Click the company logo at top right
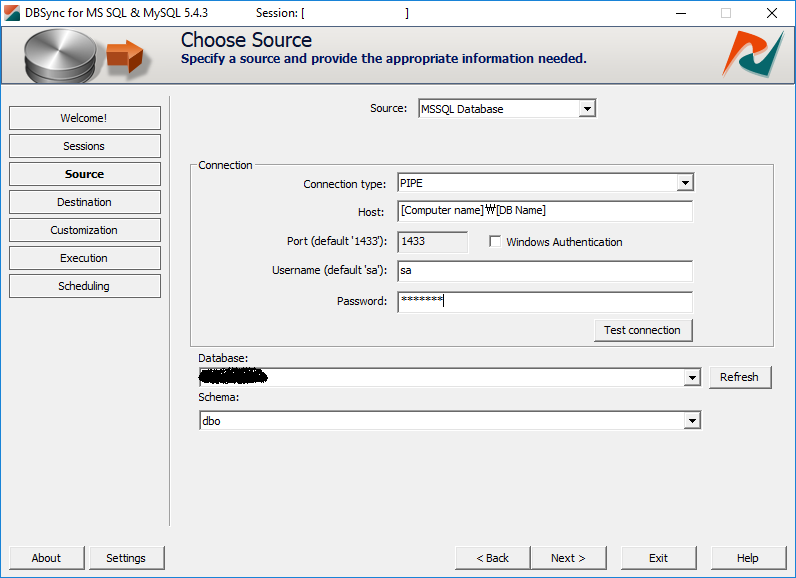The image size is (796, 578). 753,54
